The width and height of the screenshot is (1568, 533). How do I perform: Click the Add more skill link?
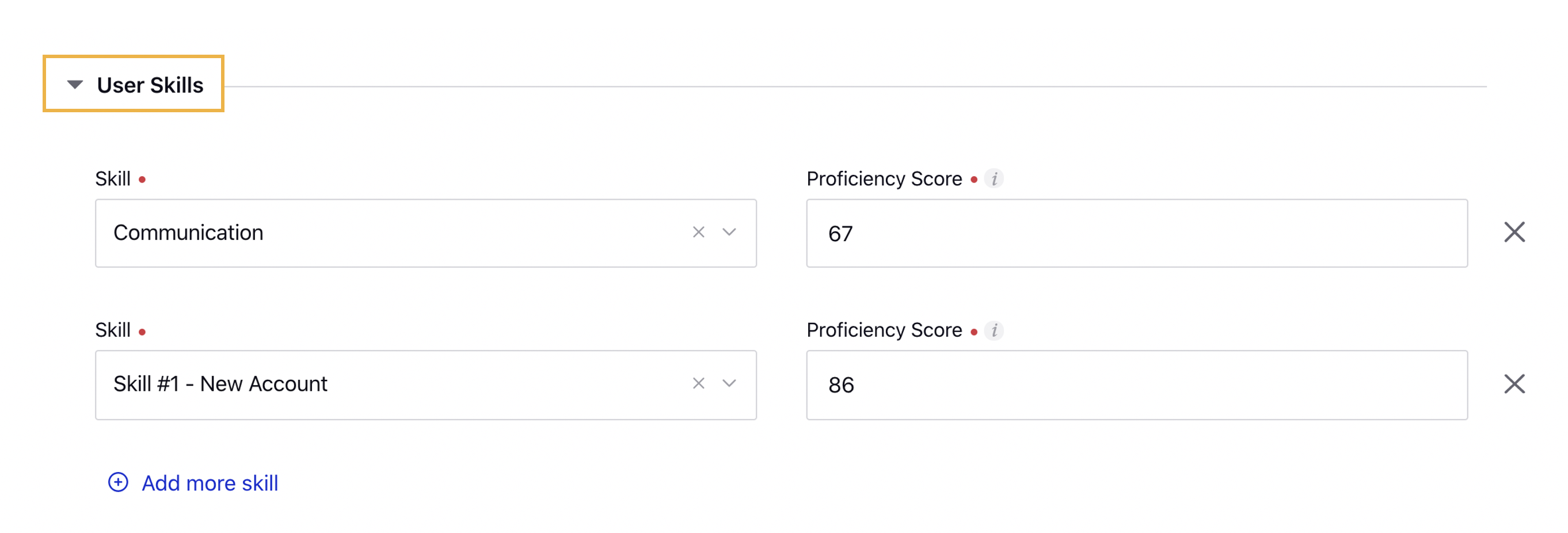click(x=210, y=483)
